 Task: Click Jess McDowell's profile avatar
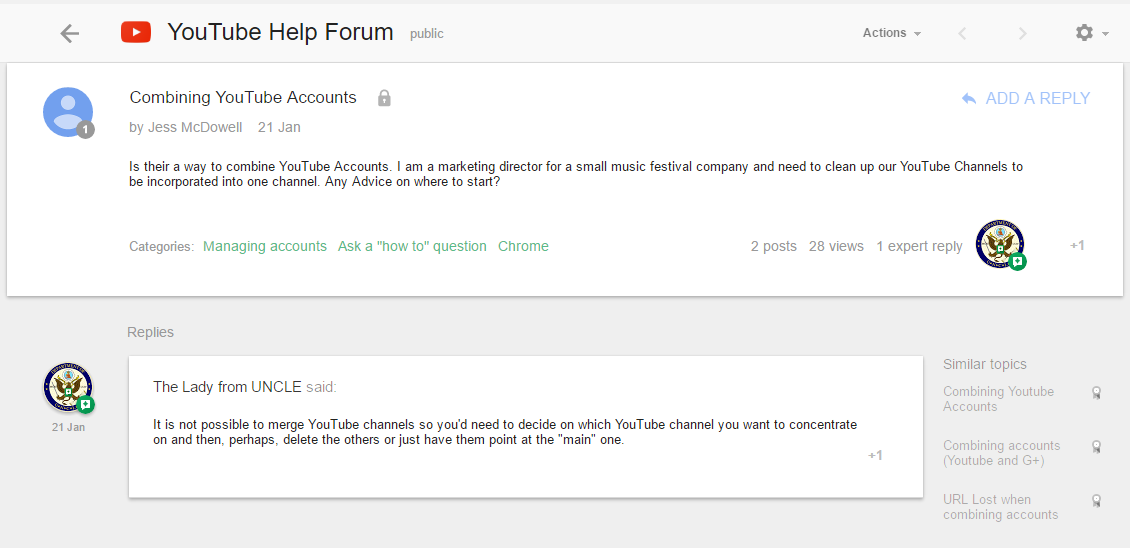[68, 112]
